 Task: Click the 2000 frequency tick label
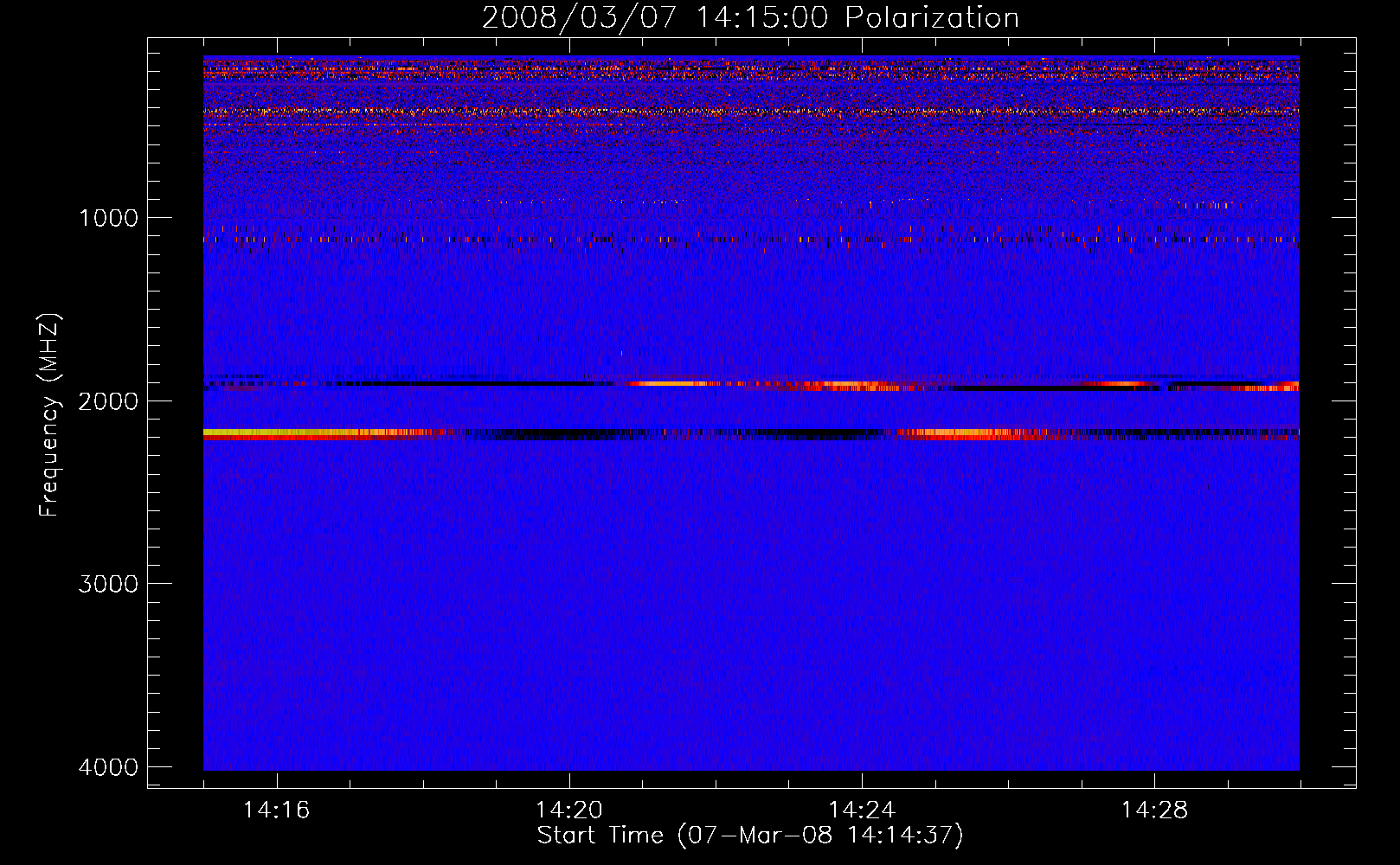pos(108,401)
